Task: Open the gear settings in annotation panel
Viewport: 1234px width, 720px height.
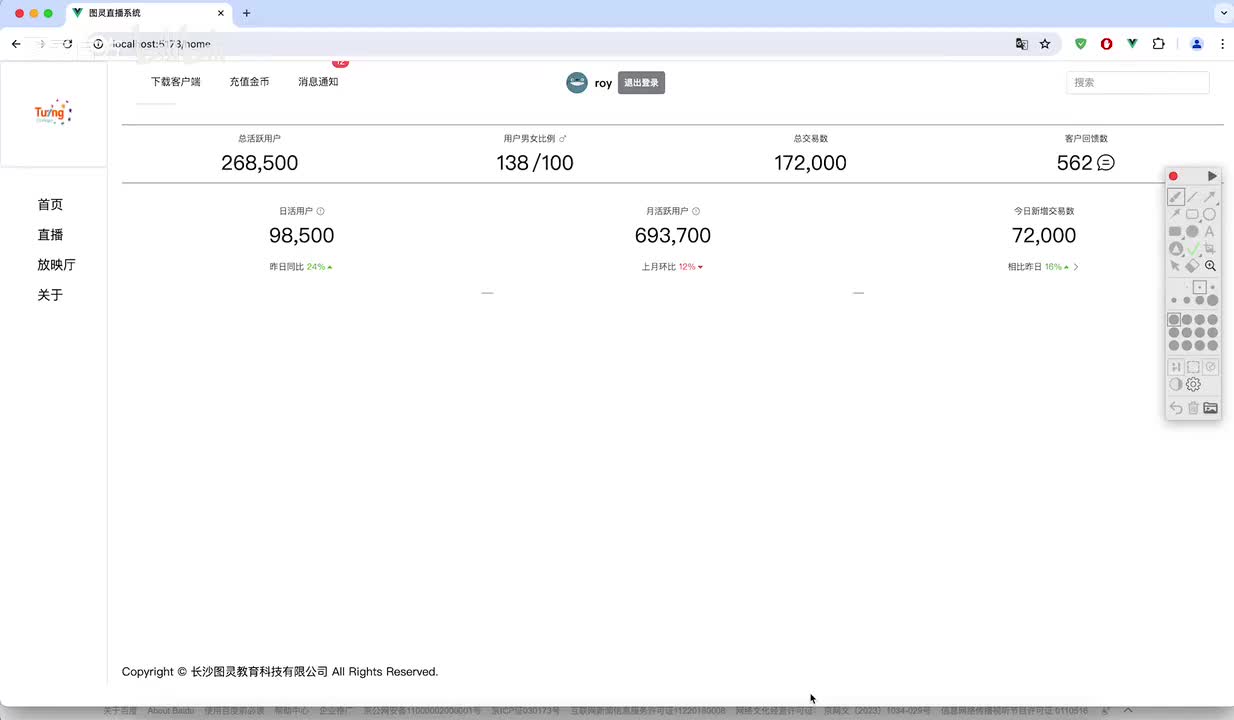Action: click(x=1193, y=384)
